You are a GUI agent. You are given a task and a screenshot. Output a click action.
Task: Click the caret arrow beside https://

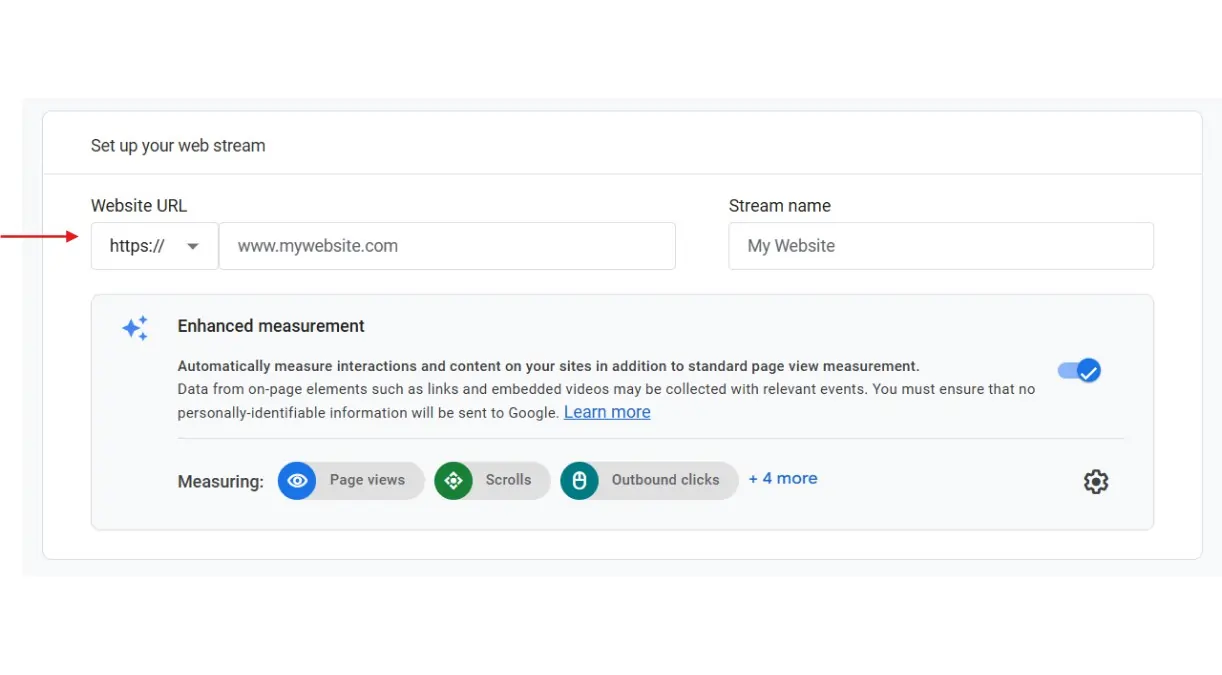click(193, 247)
